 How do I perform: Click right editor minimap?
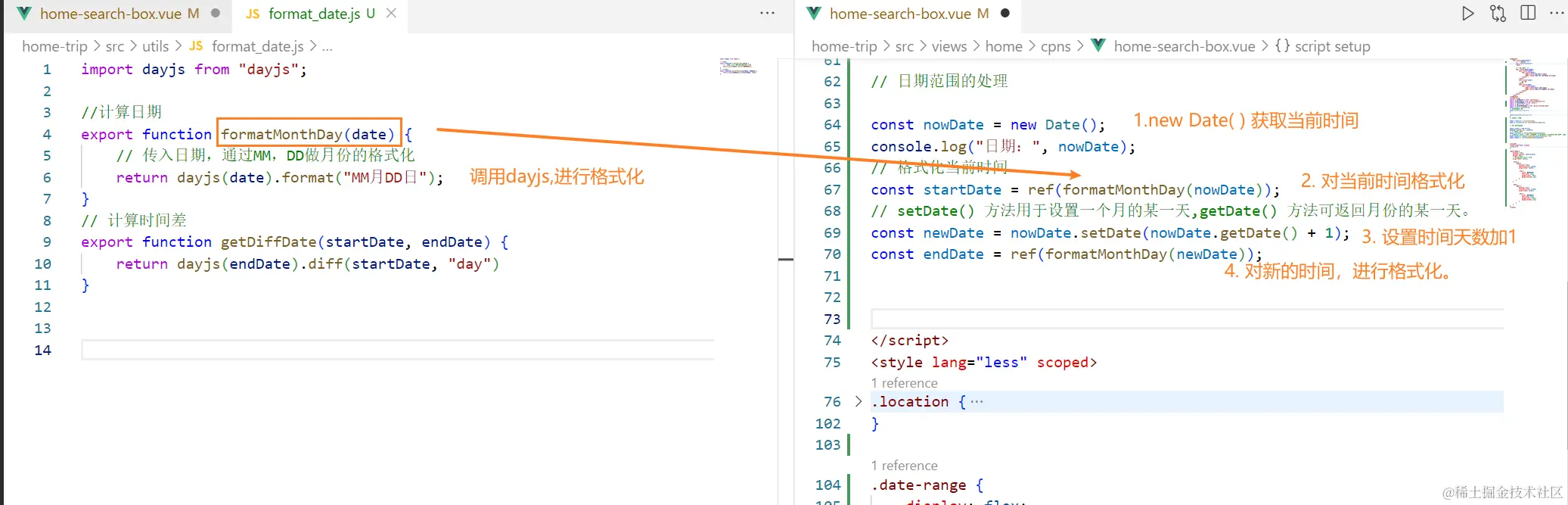pos(1535,132)
